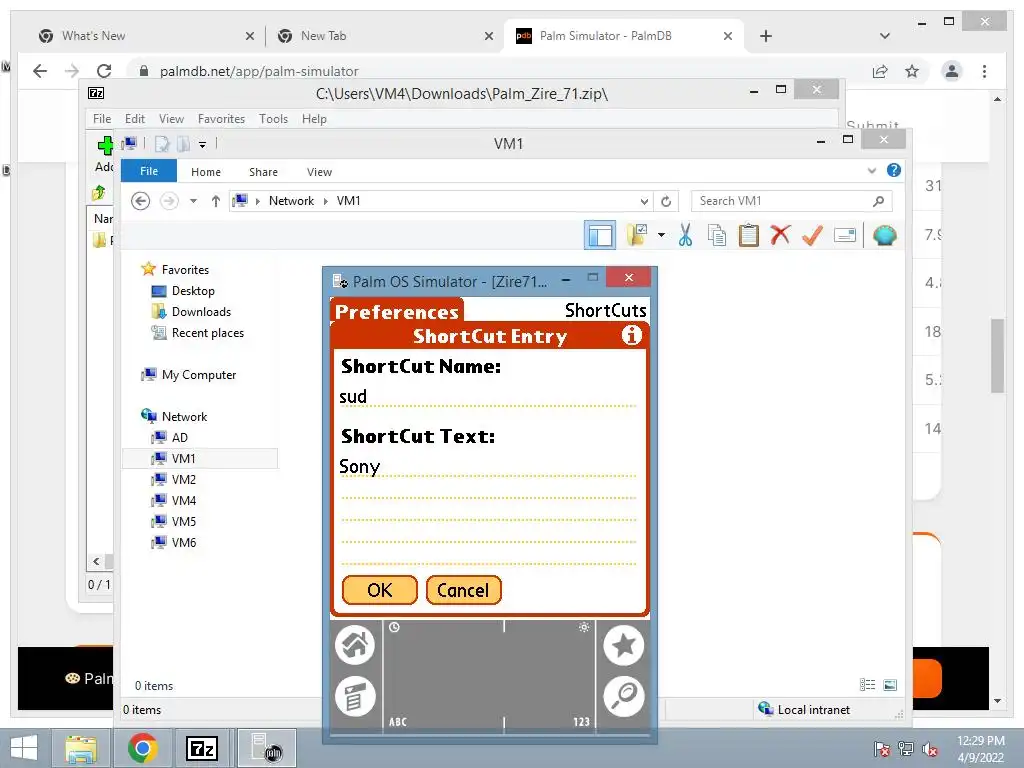1024x768 pixels.
Task: Toggle the preview pane layout icon
Action: click(600, 235)
